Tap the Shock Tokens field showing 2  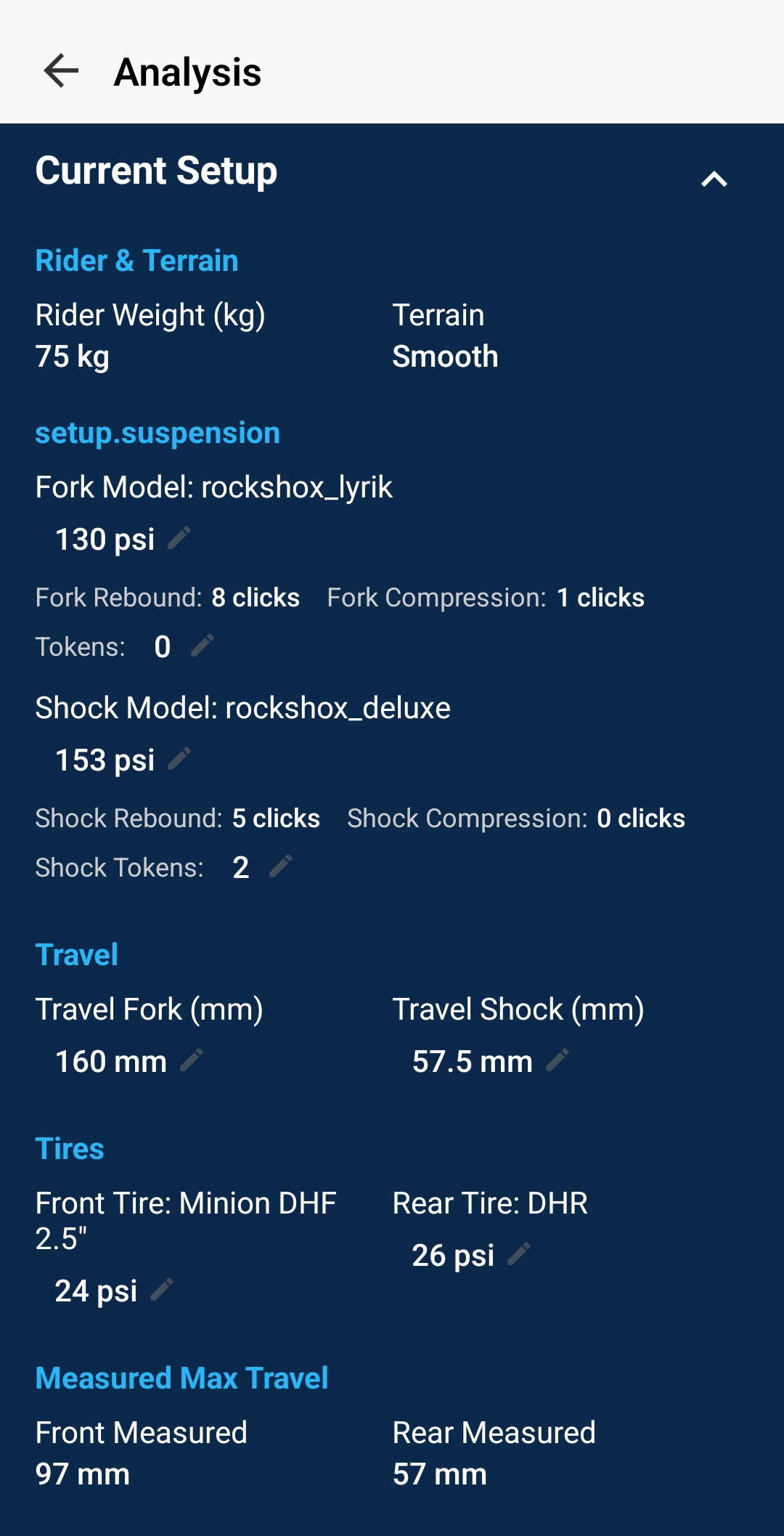pos(240,865)
